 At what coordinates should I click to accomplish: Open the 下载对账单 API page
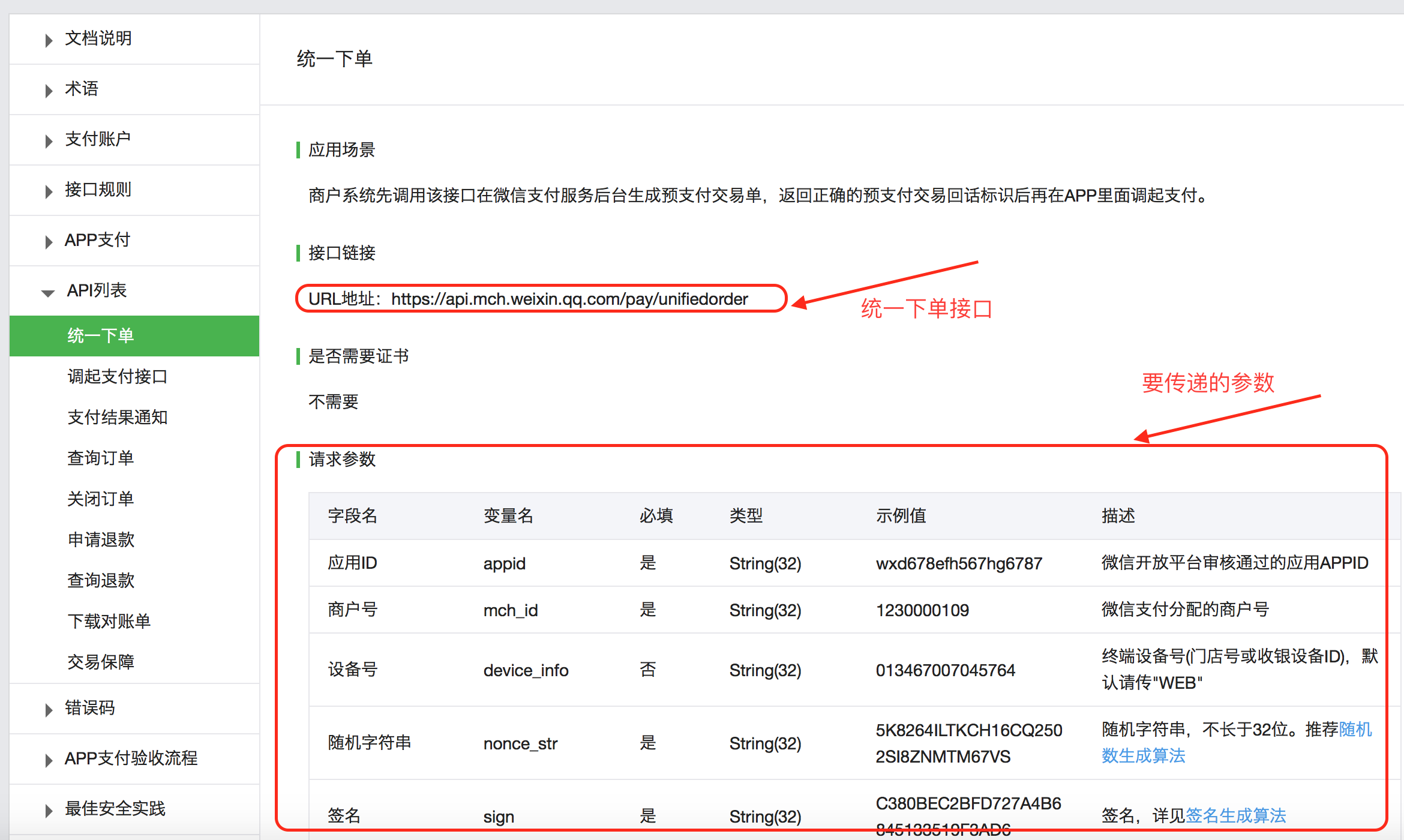coord(109,622)
